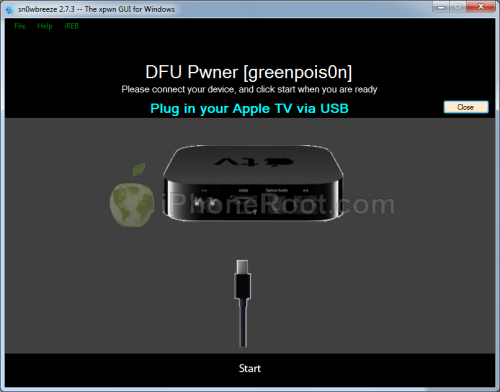Open the File menu
Image resolution: width=500 pixels, height=392 pixels.
(20, 26)
